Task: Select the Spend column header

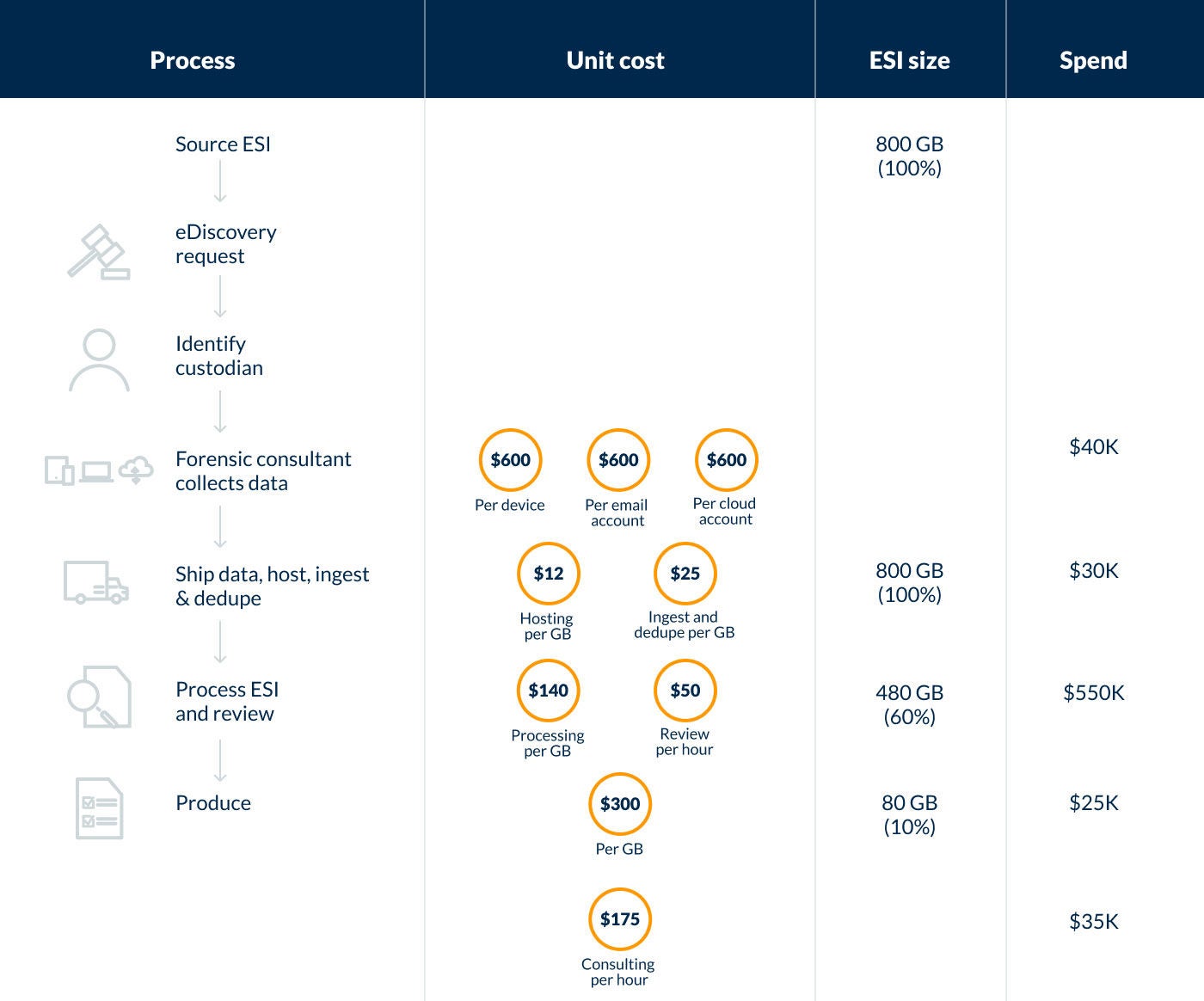Action: pos(1093,60)
